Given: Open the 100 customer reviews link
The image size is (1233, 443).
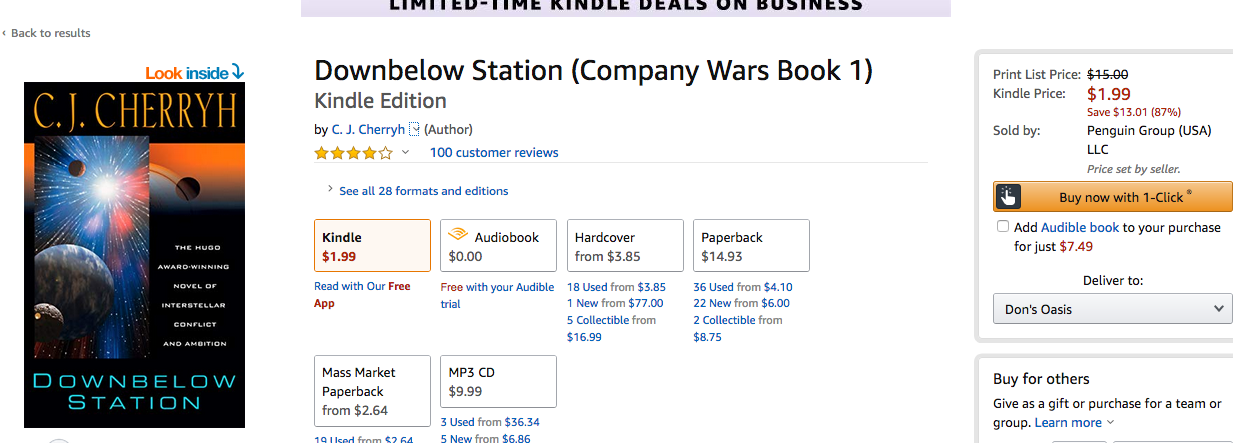Looking at the screenshot, I should coord(494,153).
